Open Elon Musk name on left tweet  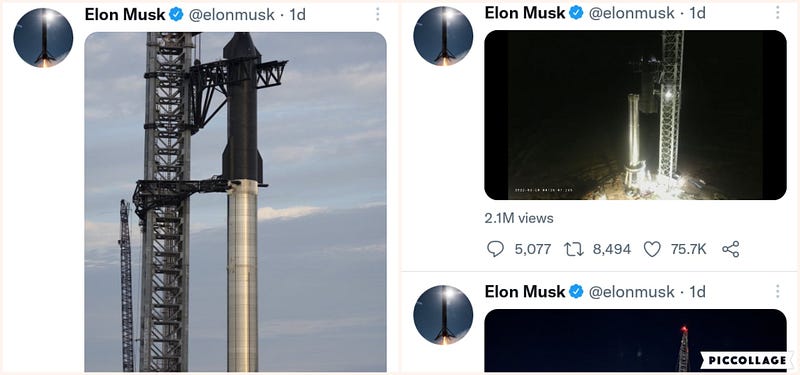coord(125,15)
